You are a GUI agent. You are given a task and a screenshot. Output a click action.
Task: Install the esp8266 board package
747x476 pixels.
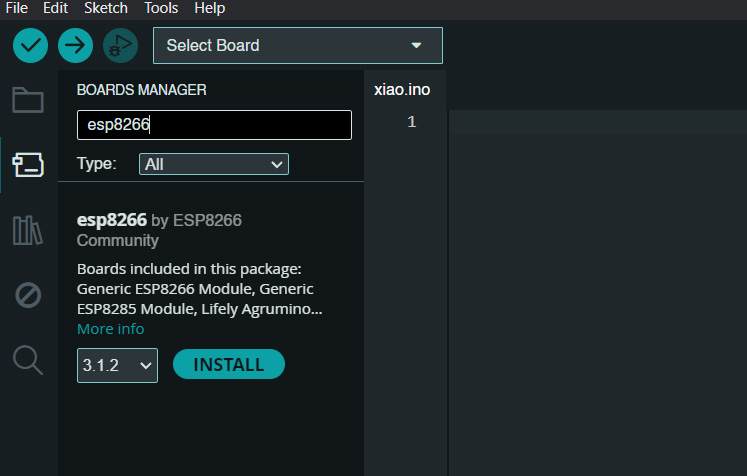click(229, 365)
